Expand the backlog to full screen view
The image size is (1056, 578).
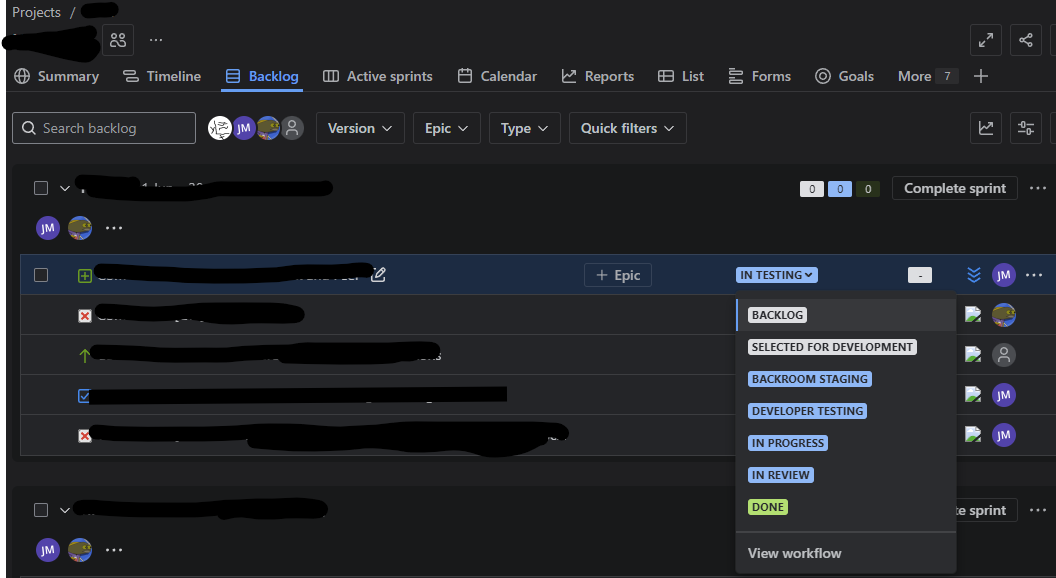pos(985,40)
